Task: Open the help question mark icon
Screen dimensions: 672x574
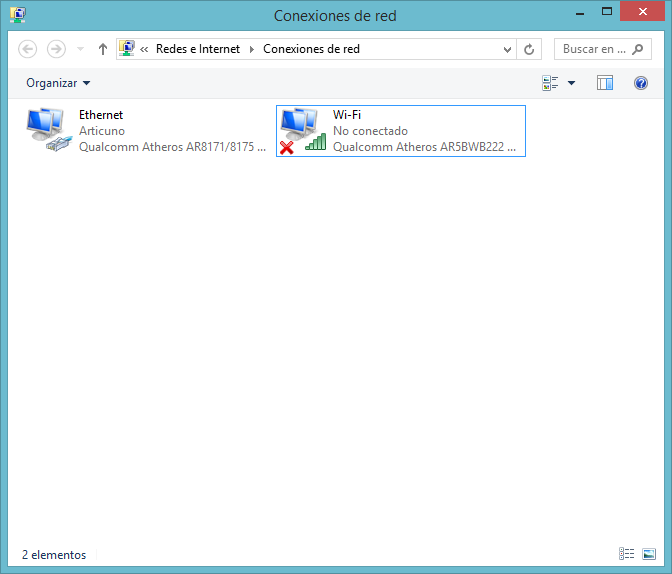Action: coord(641,83)
